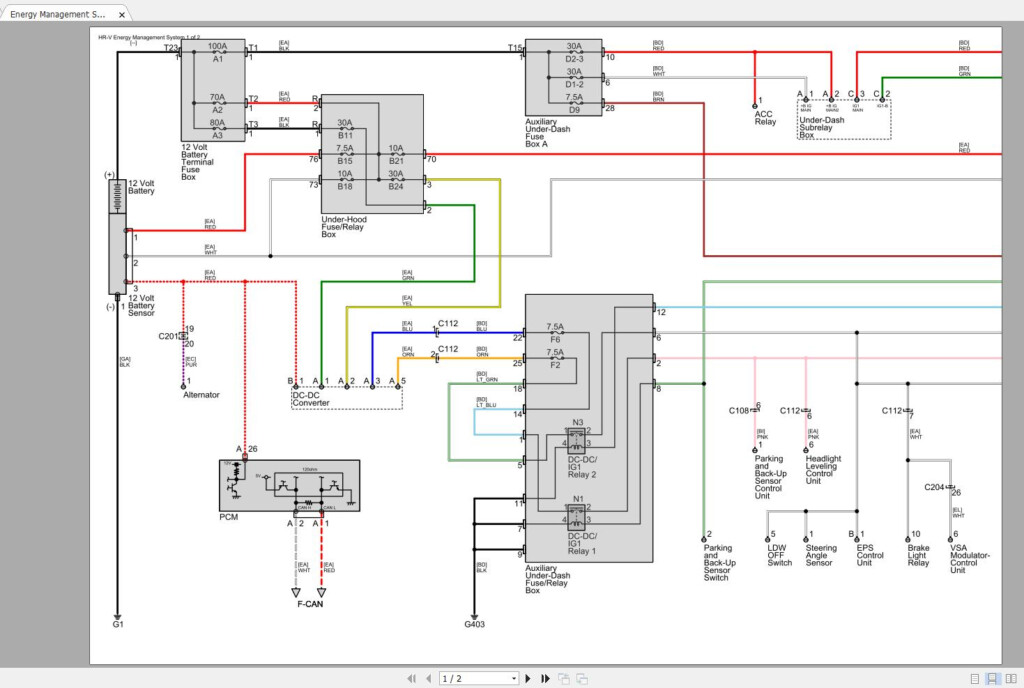This screenshot has width=1024, height=688.
Task: Click the C201 connector label
Action: tap(168, 337)
